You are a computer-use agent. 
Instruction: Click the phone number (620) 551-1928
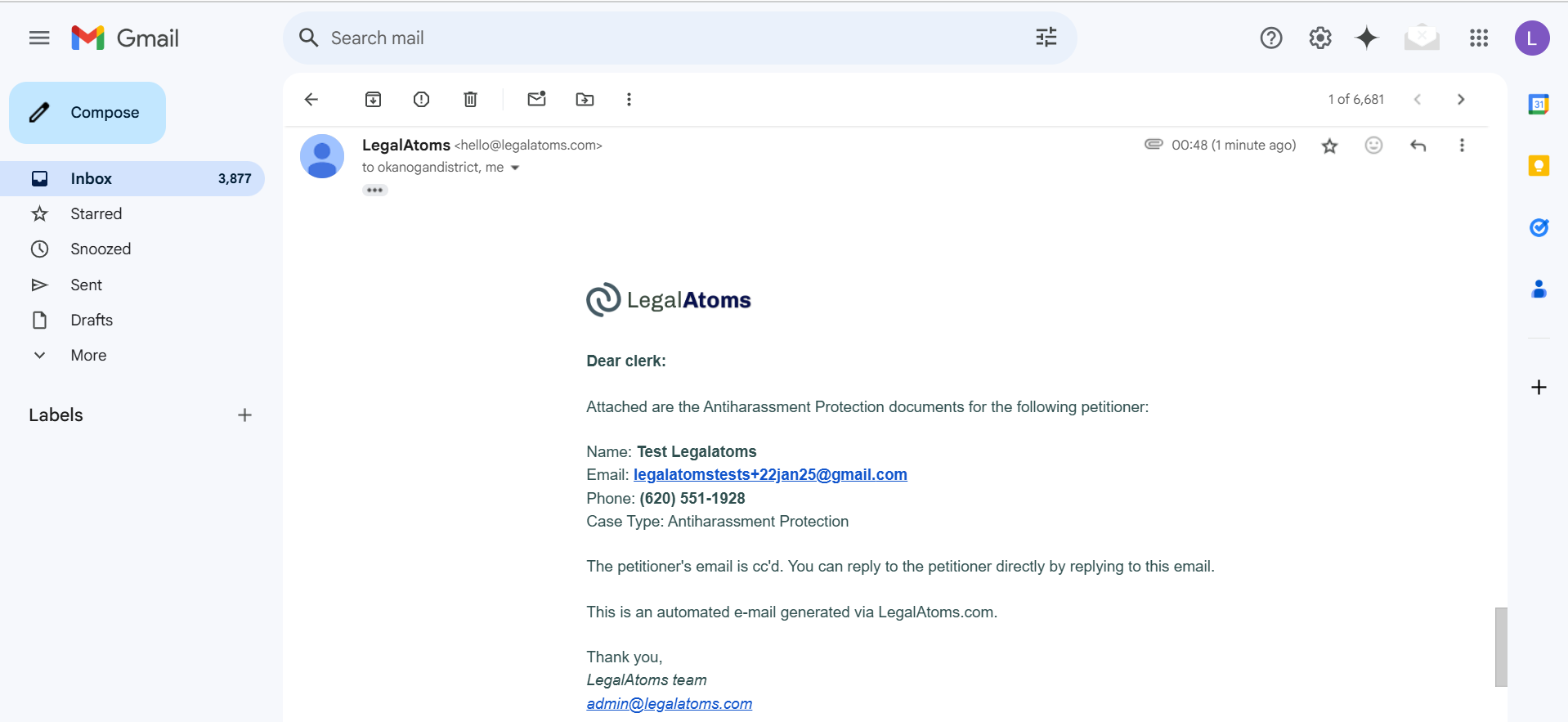692,498
